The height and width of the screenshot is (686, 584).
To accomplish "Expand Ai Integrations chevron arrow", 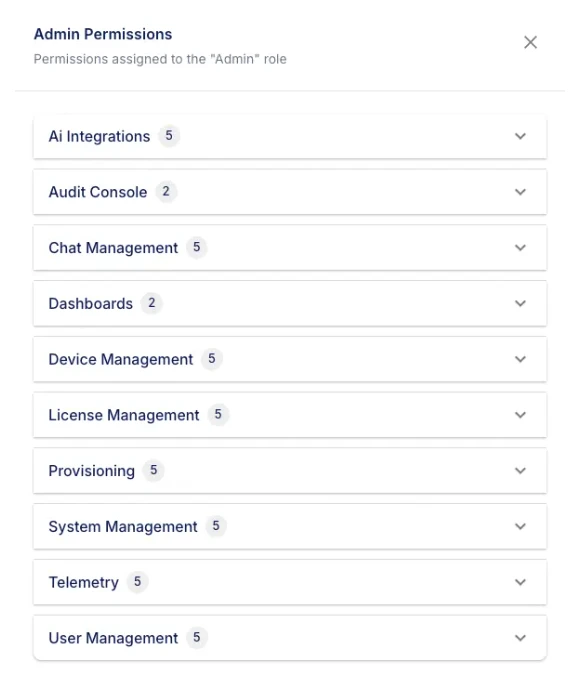I will tap(520, 136).
